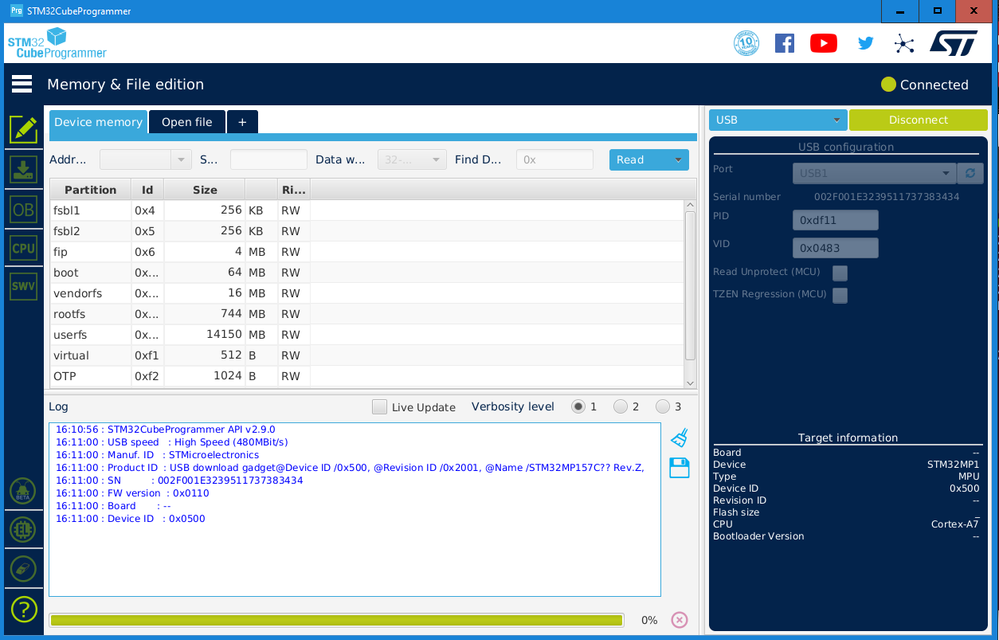Switch to the Device memory tab

pyautogui.click(x=98, y=122)
